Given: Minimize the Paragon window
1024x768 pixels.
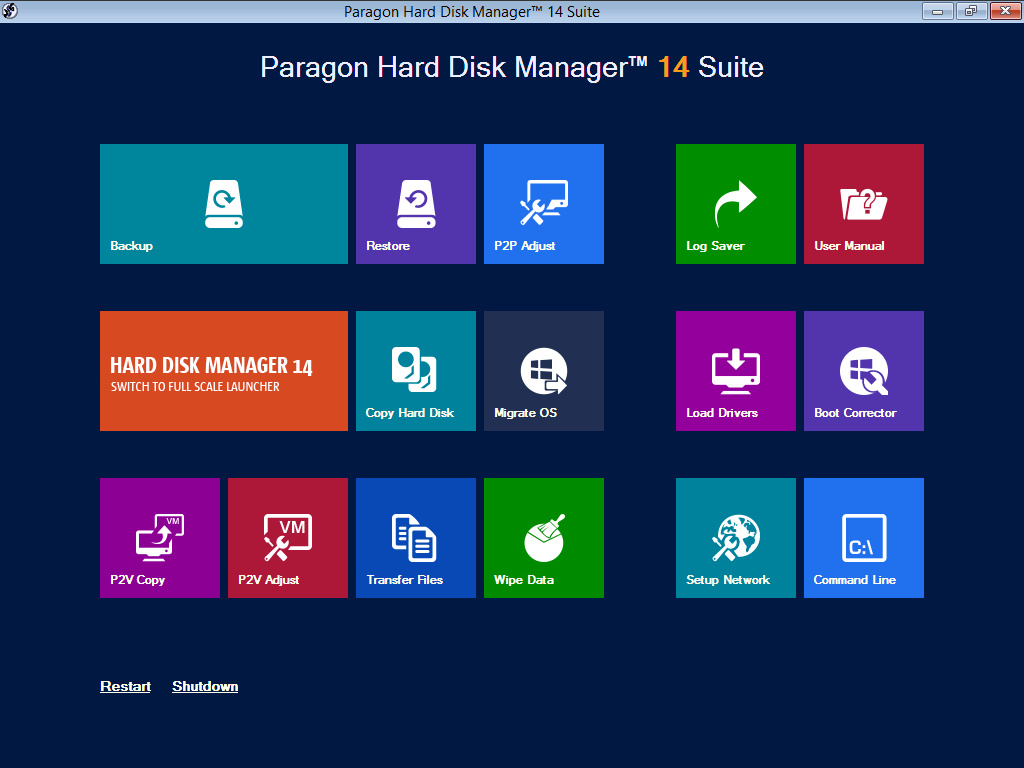Looking at the screenshot, I should tap(938, 10).
